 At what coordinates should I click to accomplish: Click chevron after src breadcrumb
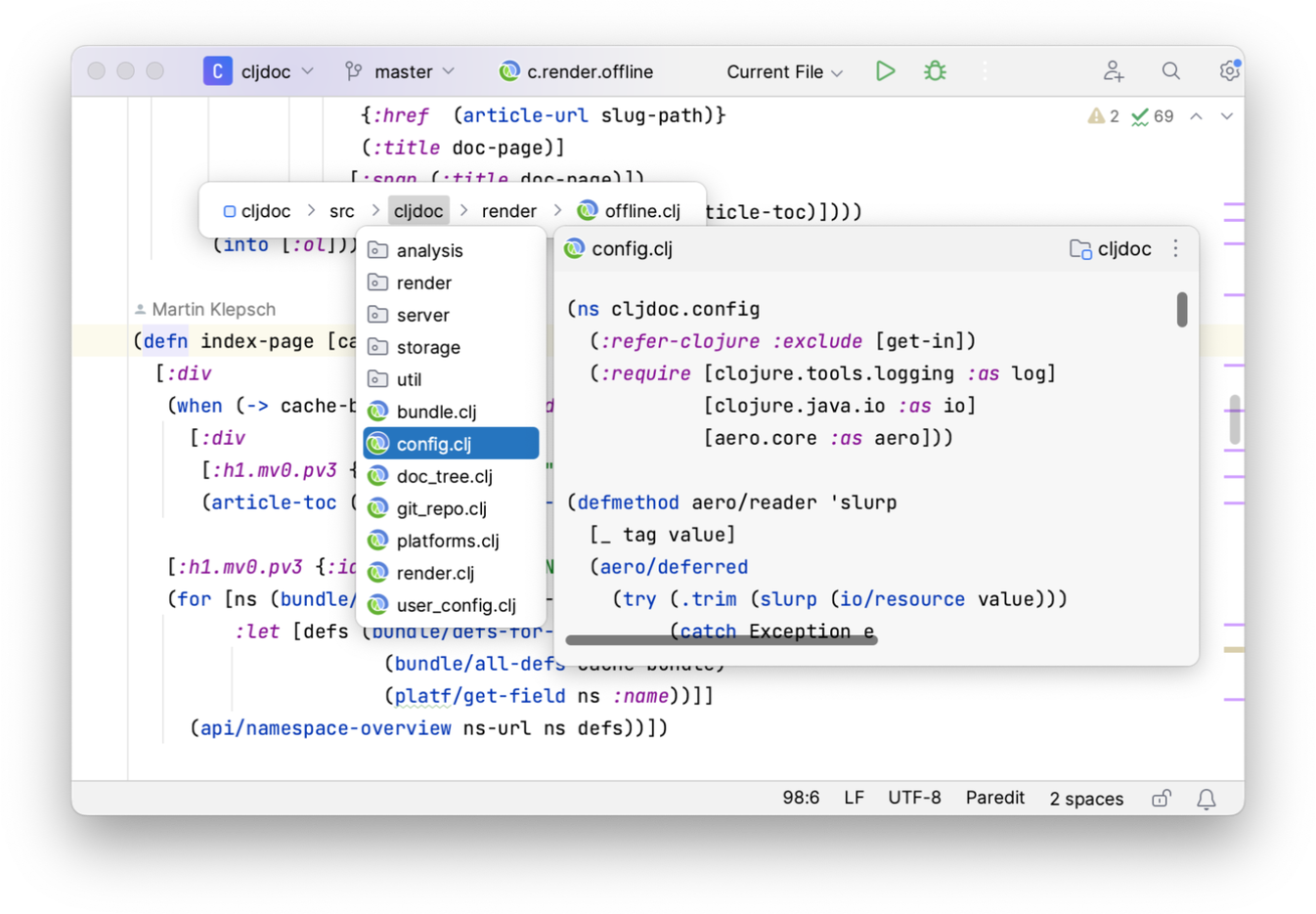[x=375, y=211]
